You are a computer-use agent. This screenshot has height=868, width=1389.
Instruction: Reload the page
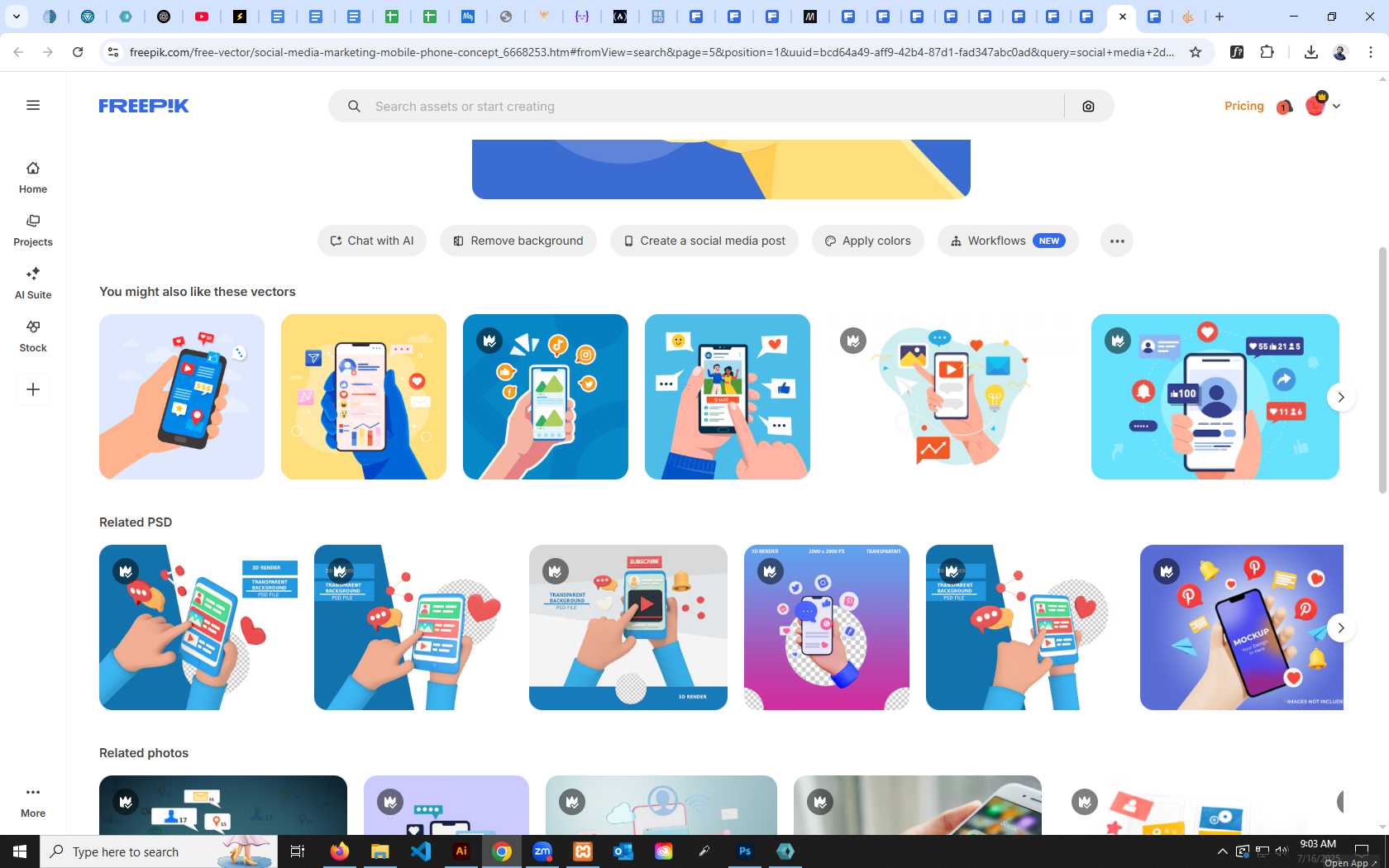coord(78,52)
